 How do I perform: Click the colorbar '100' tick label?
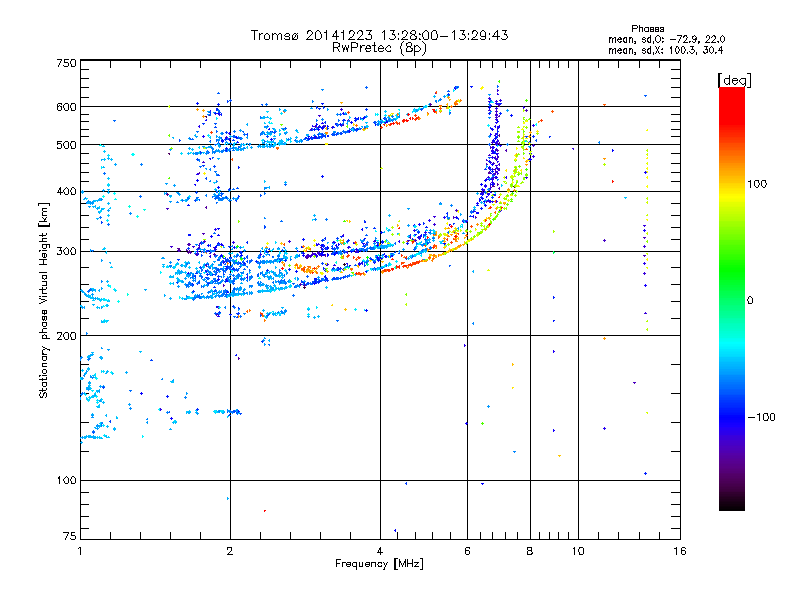coord(757,184)
